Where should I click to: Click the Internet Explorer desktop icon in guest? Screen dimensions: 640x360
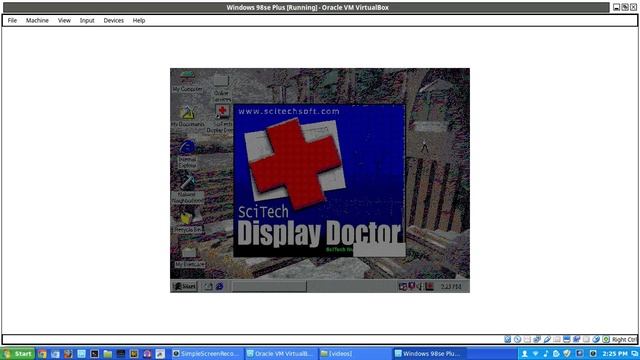coord(187,154)
